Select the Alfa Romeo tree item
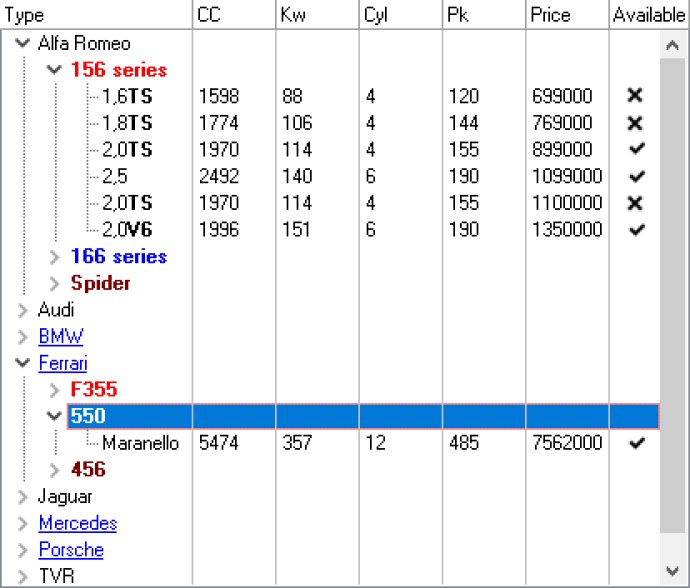This screenshot has width=690, height=588. click(x=84, y=43)
